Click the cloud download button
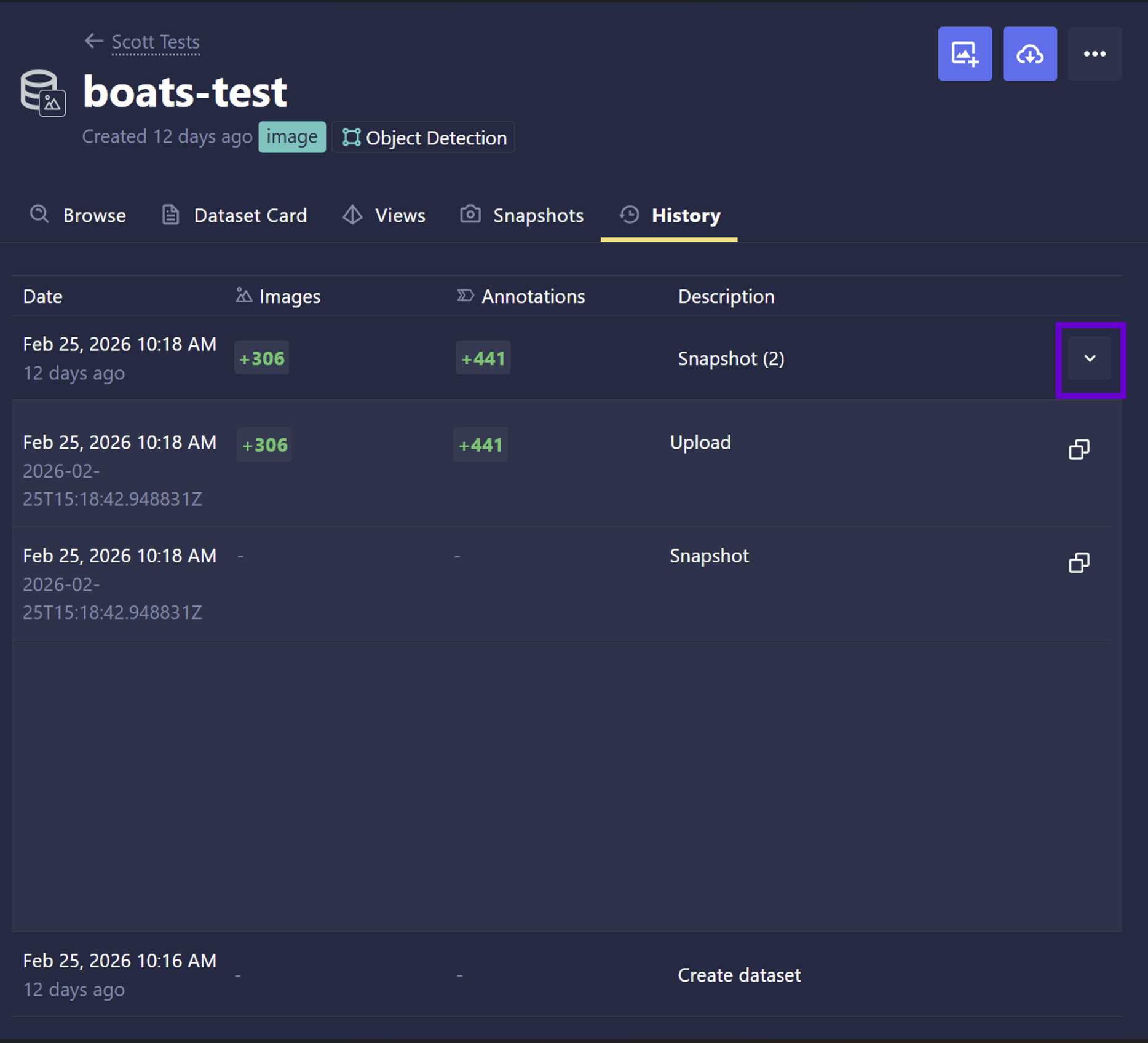Viewport: 1148px width, 1043px height. (x=1029, y=54)
